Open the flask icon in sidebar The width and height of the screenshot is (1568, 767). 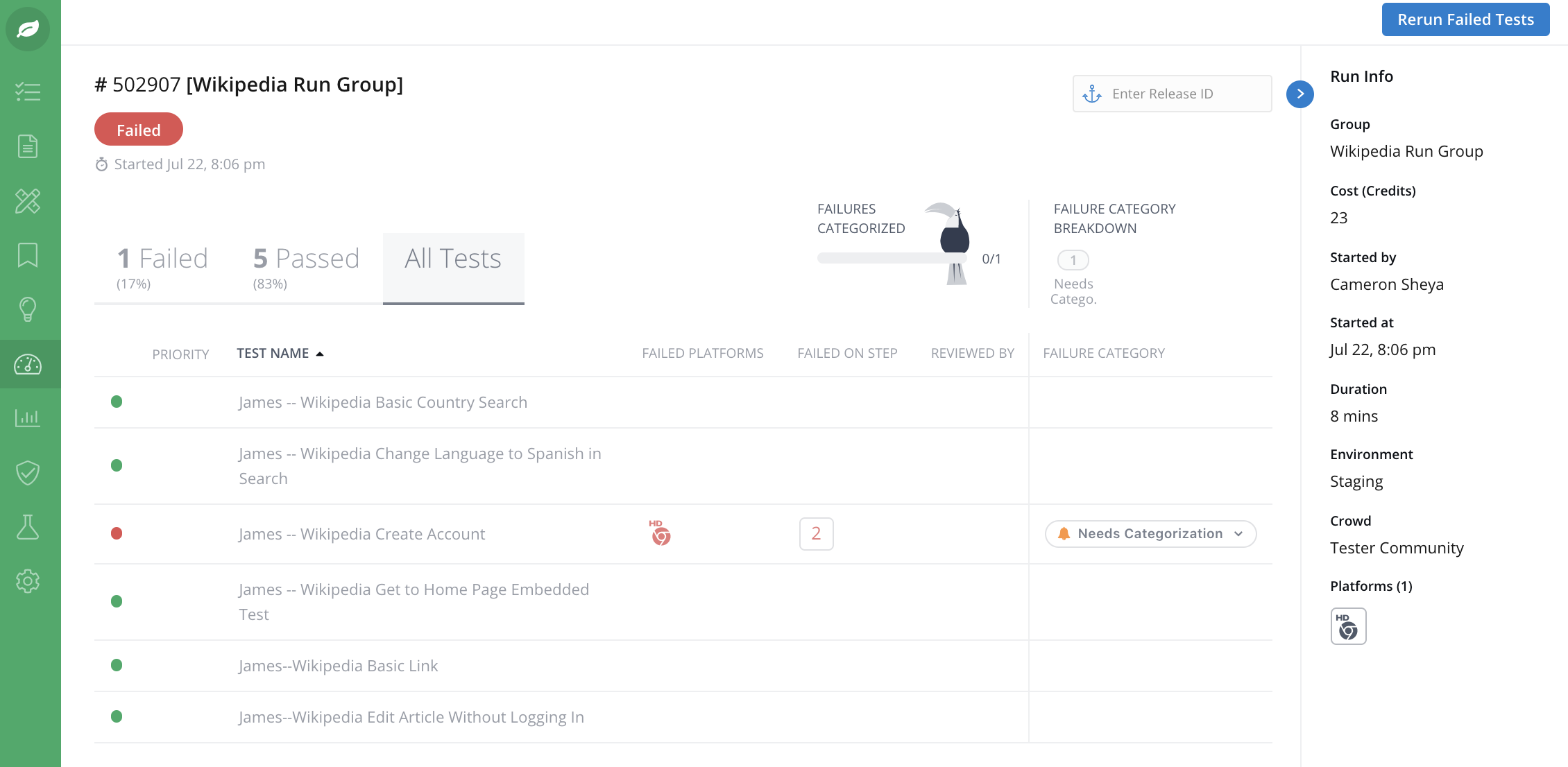click(x=28, y=527)
